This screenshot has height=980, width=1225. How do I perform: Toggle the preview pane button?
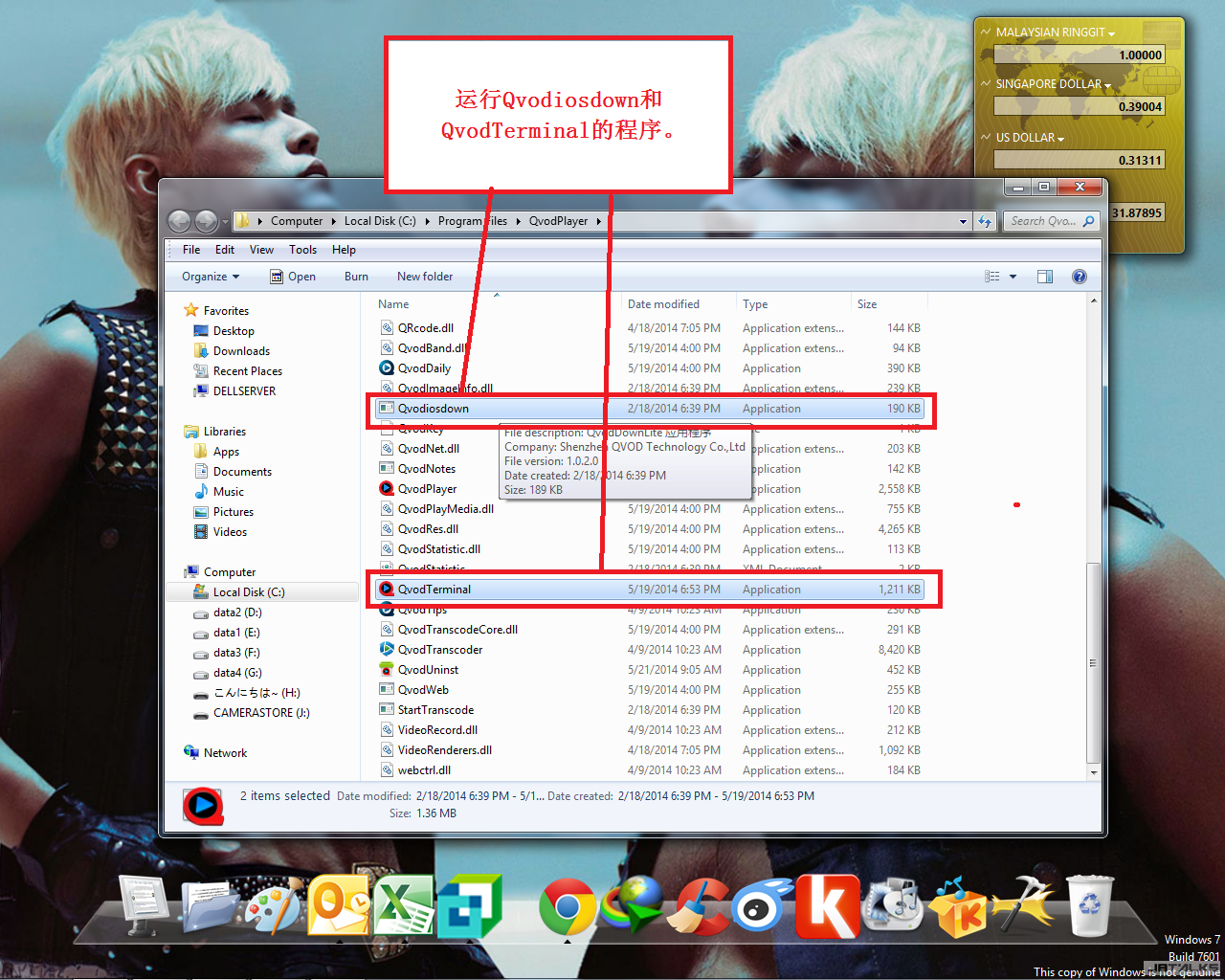pos(1044,277)
